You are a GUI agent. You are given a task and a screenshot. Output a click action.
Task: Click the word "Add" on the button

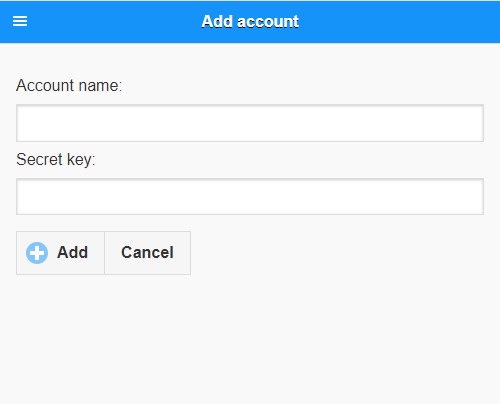[72, 252]
